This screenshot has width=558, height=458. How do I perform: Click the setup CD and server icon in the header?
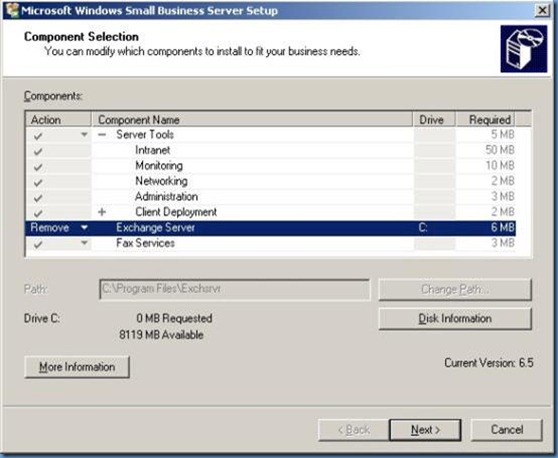click(523, 49)
